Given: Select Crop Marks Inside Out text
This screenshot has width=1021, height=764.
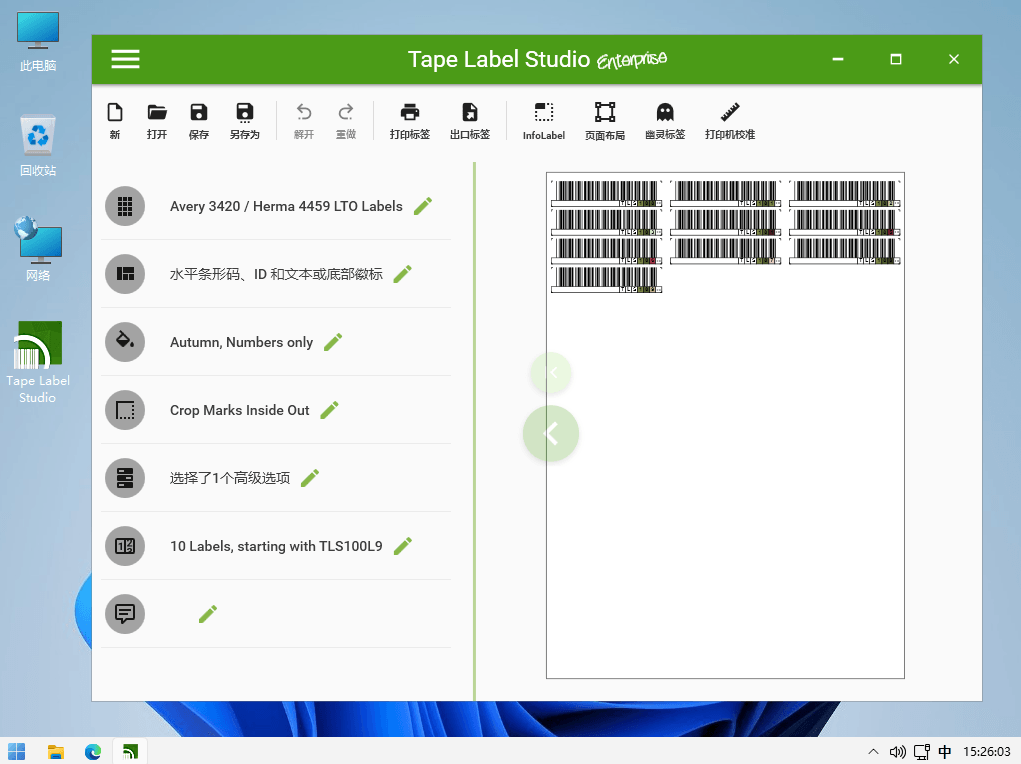Looking at the screenshot, I should pyautogui.click(x=240, y=410).
